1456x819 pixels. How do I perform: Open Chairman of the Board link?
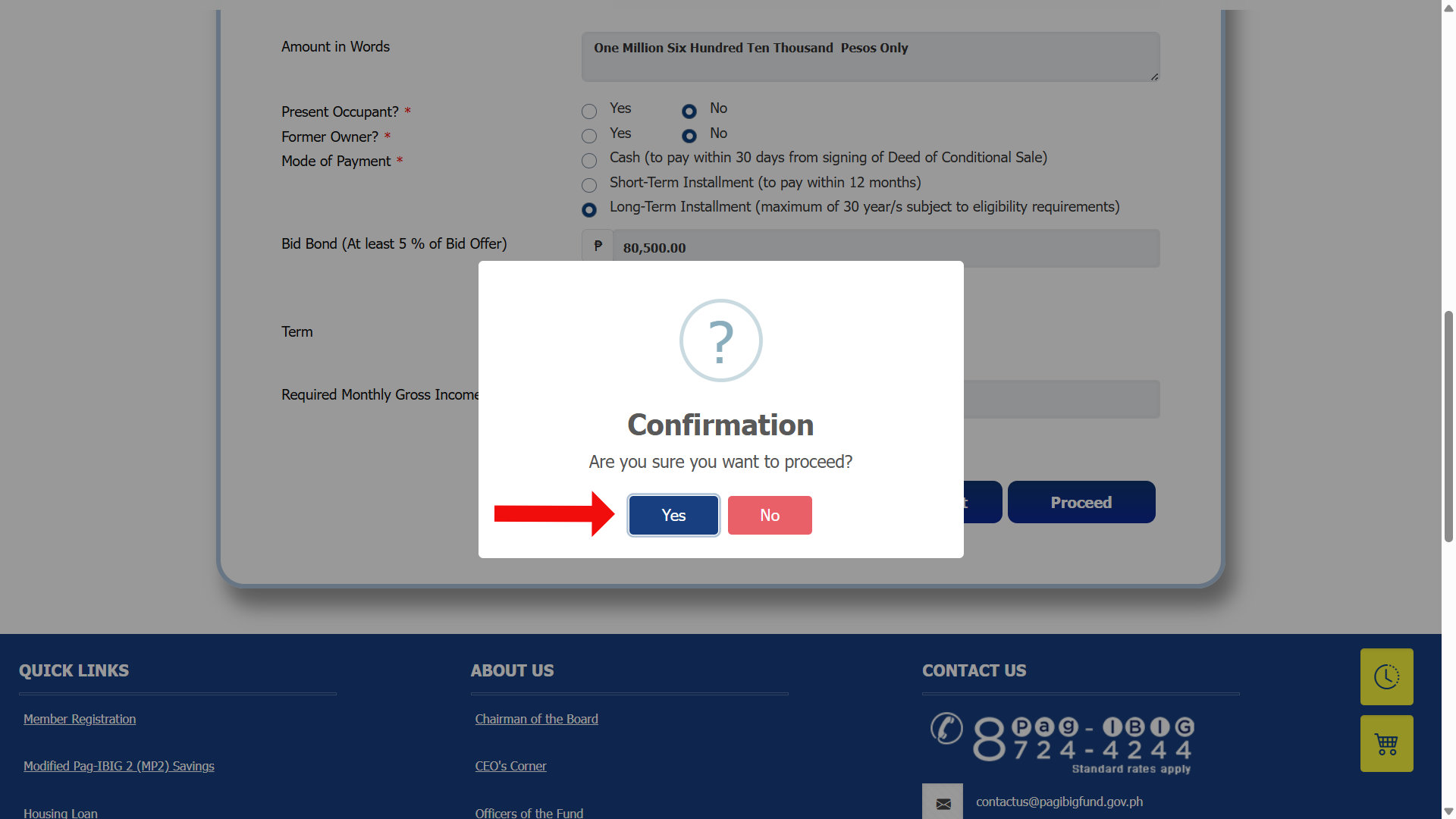coord(536,719)
